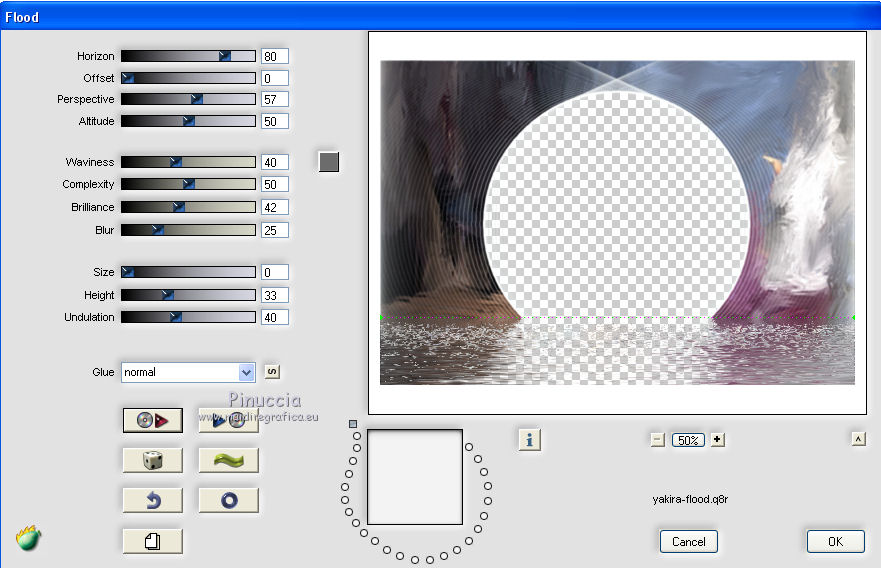Click the Brilliance value field showing 42
Screen dimensions: 881x568
pyautogui.click(x=275, y=207)
